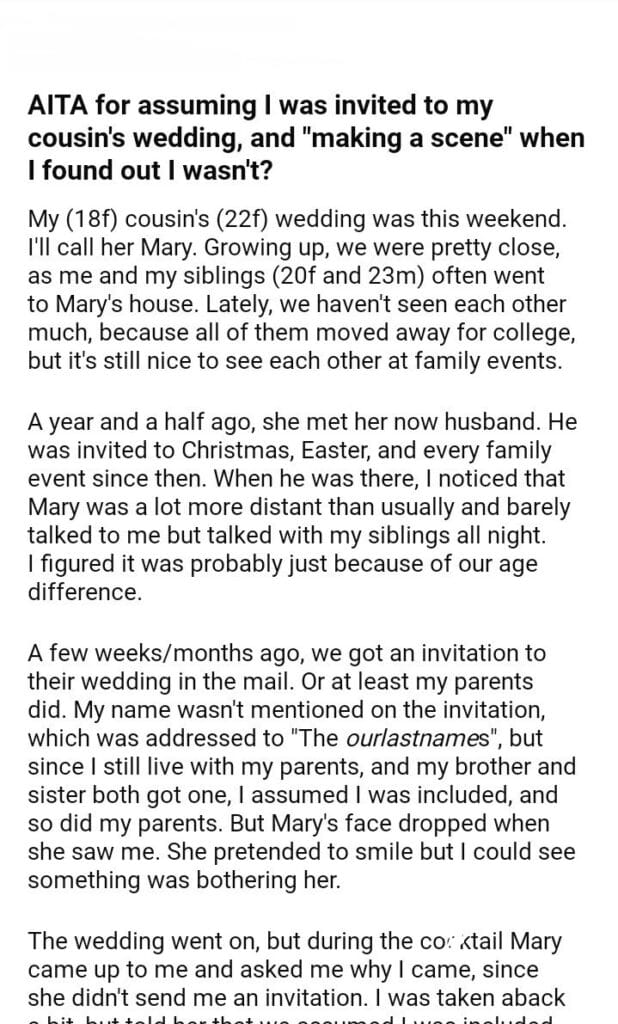The height and width of the screenshot is (1024, 618).
Task: Click the word "difference." ending the second paragraph
Action: [x=84, y=592]
